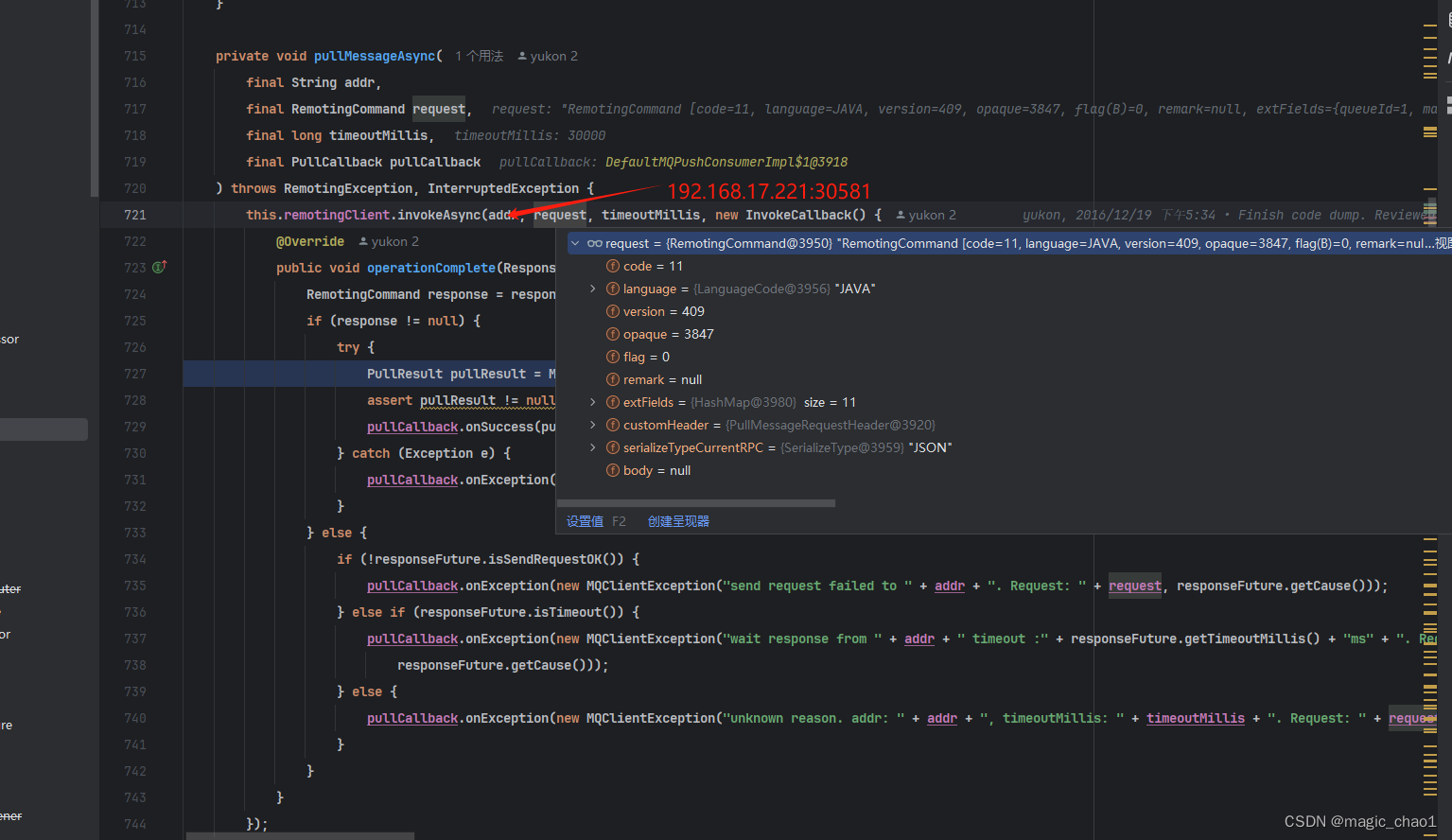Click the horizontal scrollbar in debugger popup
1452x840 pixels.
point(696,503)
